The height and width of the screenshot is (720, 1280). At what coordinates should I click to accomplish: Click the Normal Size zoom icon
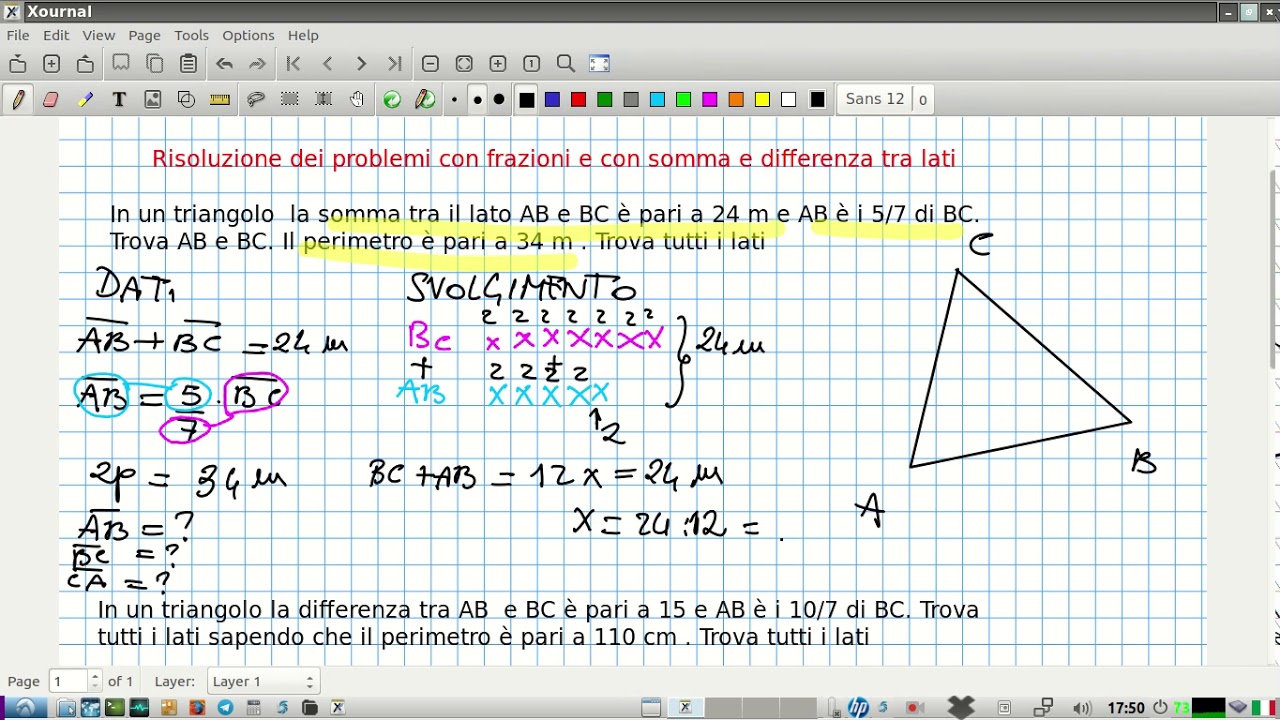(x=532, y=64)
